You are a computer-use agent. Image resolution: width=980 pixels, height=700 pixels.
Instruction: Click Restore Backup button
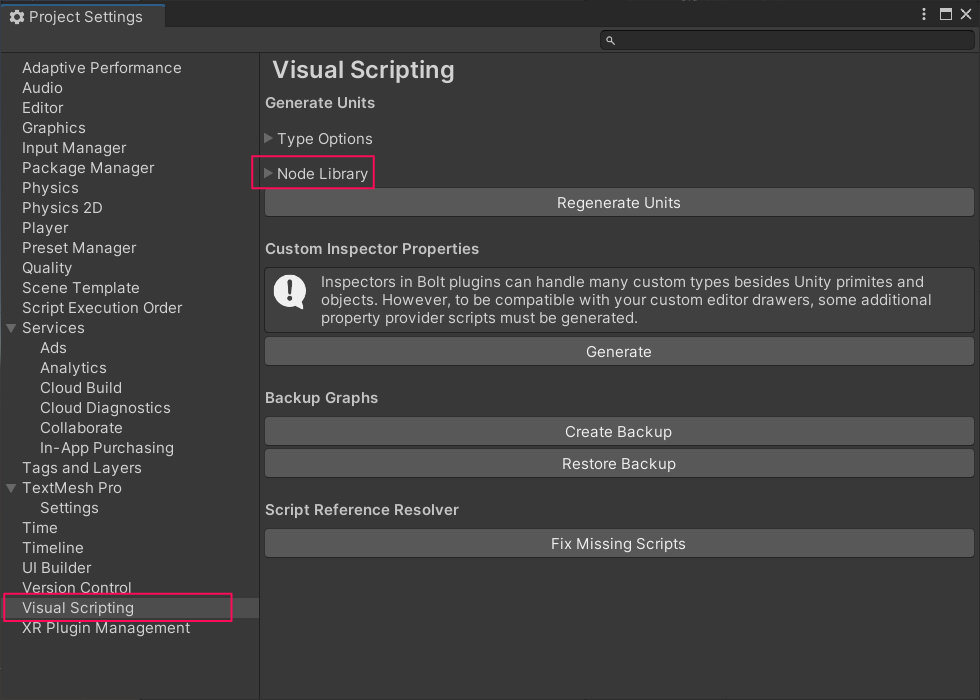619,464
